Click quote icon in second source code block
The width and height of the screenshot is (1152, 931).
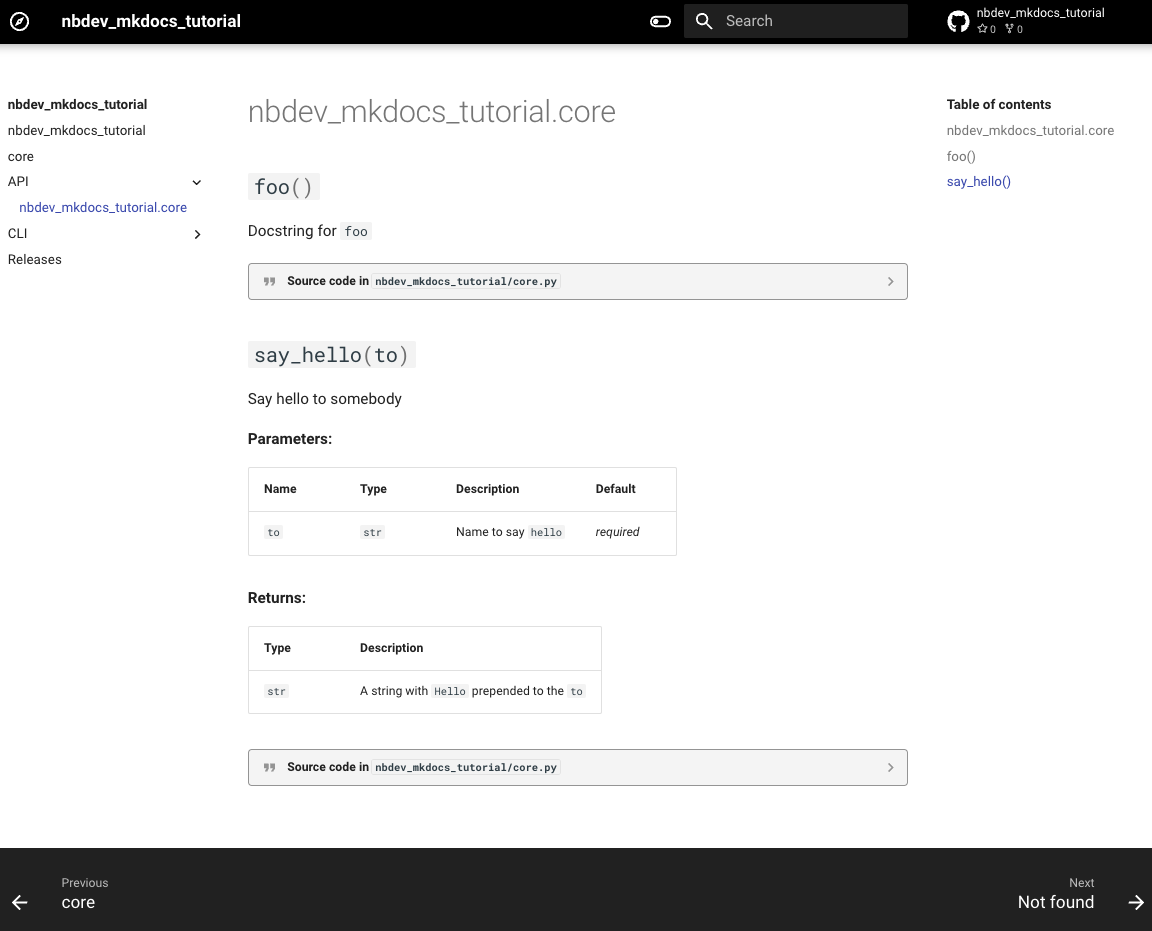click(269, 768)
